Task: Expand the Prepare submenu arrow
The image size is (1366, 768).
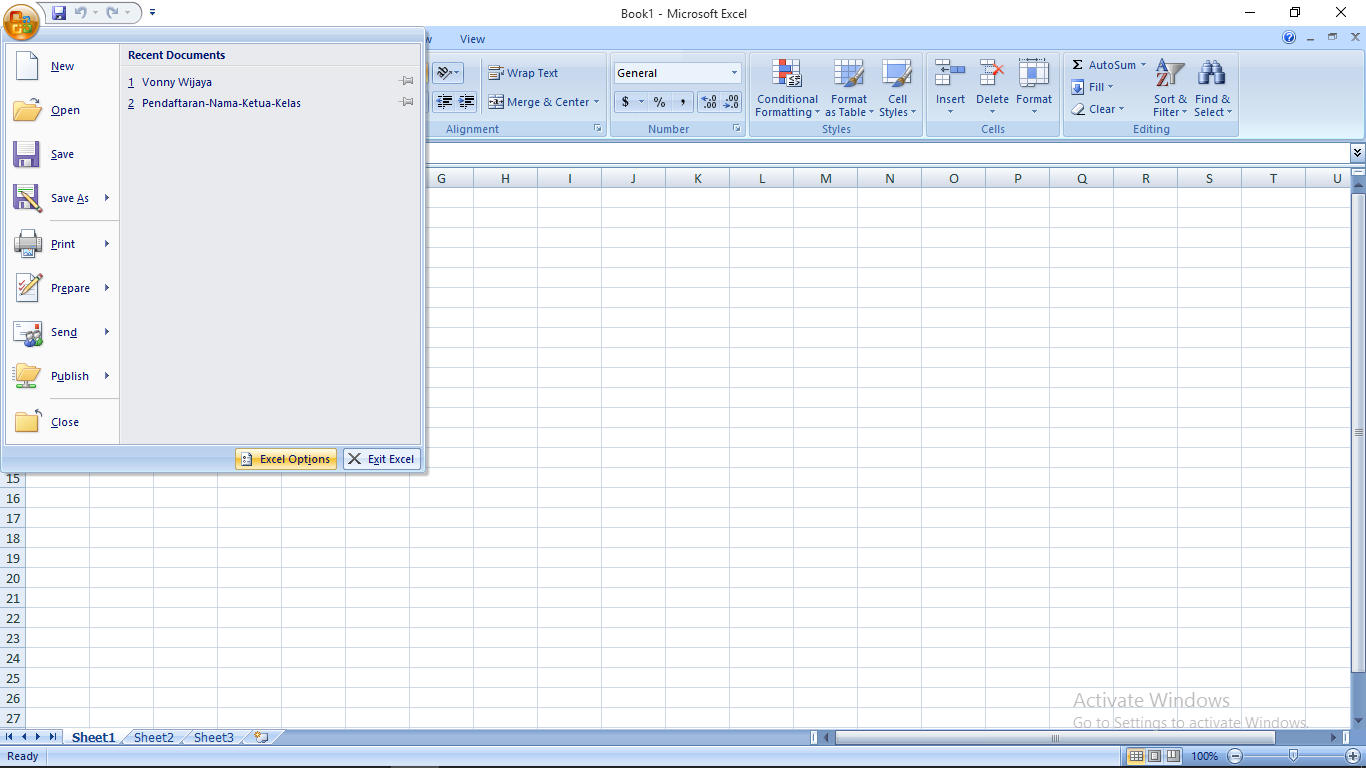Action: 107,288
